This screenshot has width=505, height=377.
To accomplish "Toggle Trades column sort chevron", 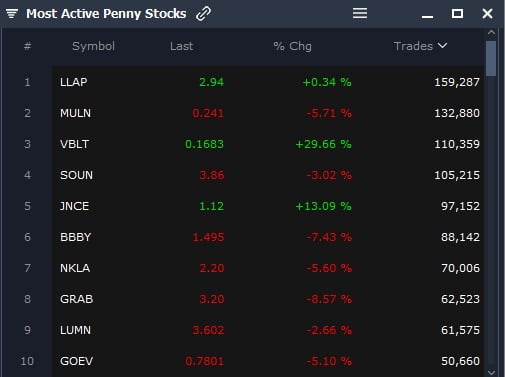I will click(x=442, y=45).
